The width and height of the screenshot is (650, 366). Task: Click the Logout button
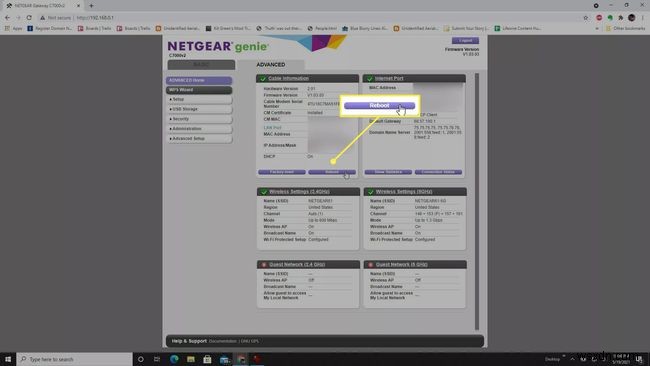465,40
